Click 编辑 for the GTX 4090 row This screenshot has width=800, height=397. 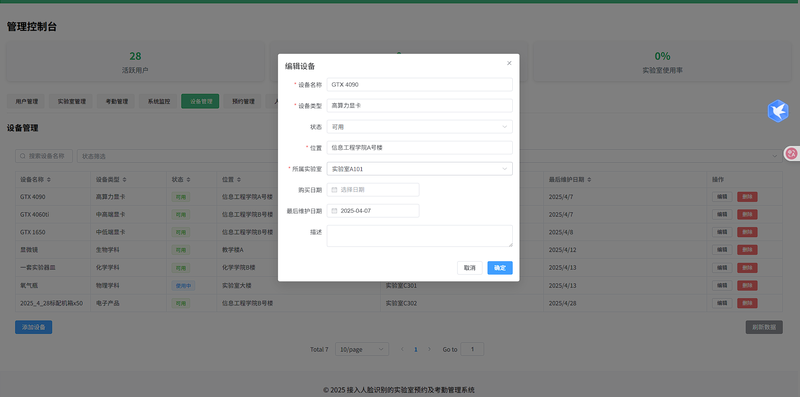click(x=722, y=197)
